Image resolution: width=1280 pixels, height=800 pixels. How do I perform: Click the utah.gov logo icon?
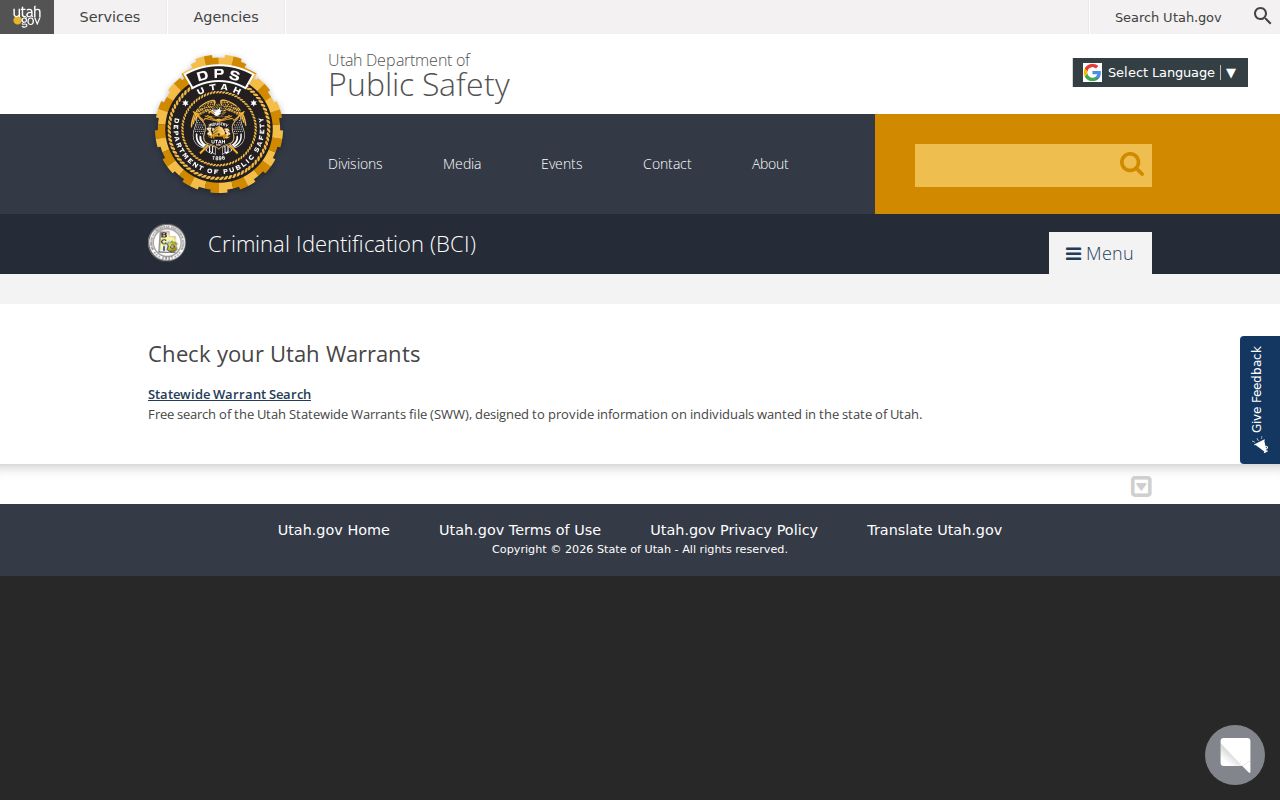point(27,17)
